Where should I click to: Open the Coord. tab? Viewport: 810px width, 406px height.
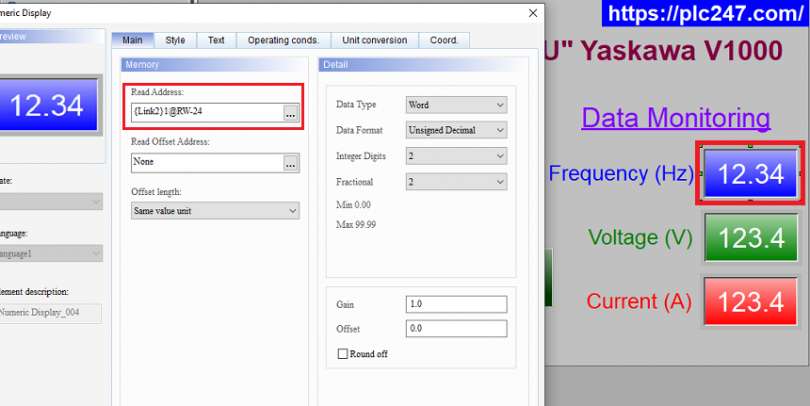[444, 40]
